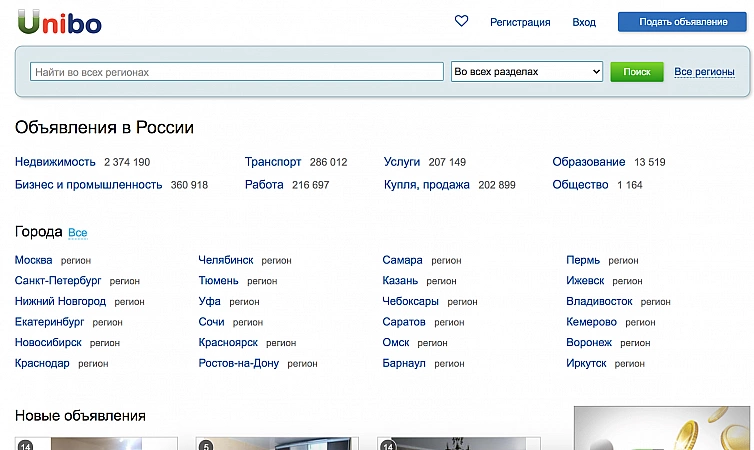Click the 'Подать объявление' button
Viewport: 754px width, 450px height.
tap(682, 22)
